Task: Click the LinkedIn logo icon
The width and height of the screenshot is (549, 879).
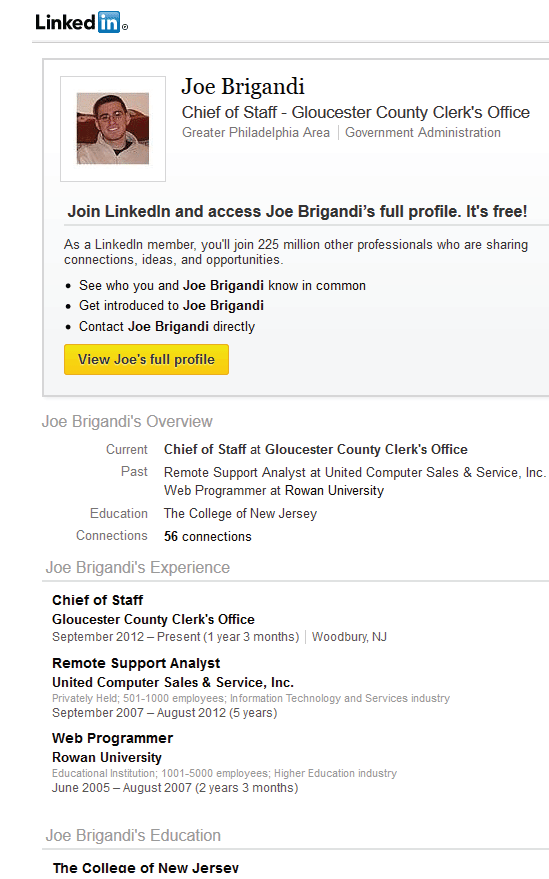Action: coord(81,22)
